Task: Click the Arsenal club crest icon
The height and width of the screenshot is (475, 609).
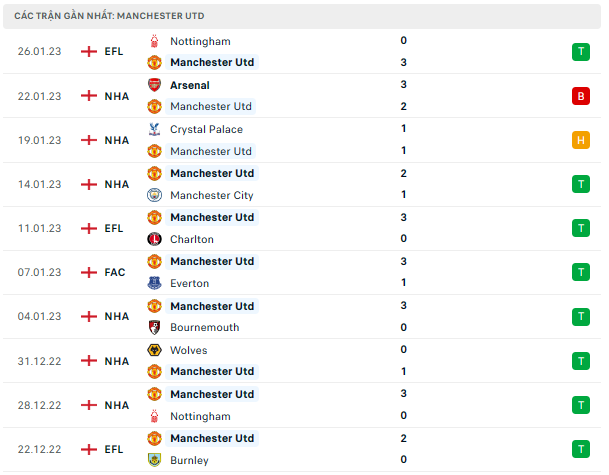Action: (154, 85)
